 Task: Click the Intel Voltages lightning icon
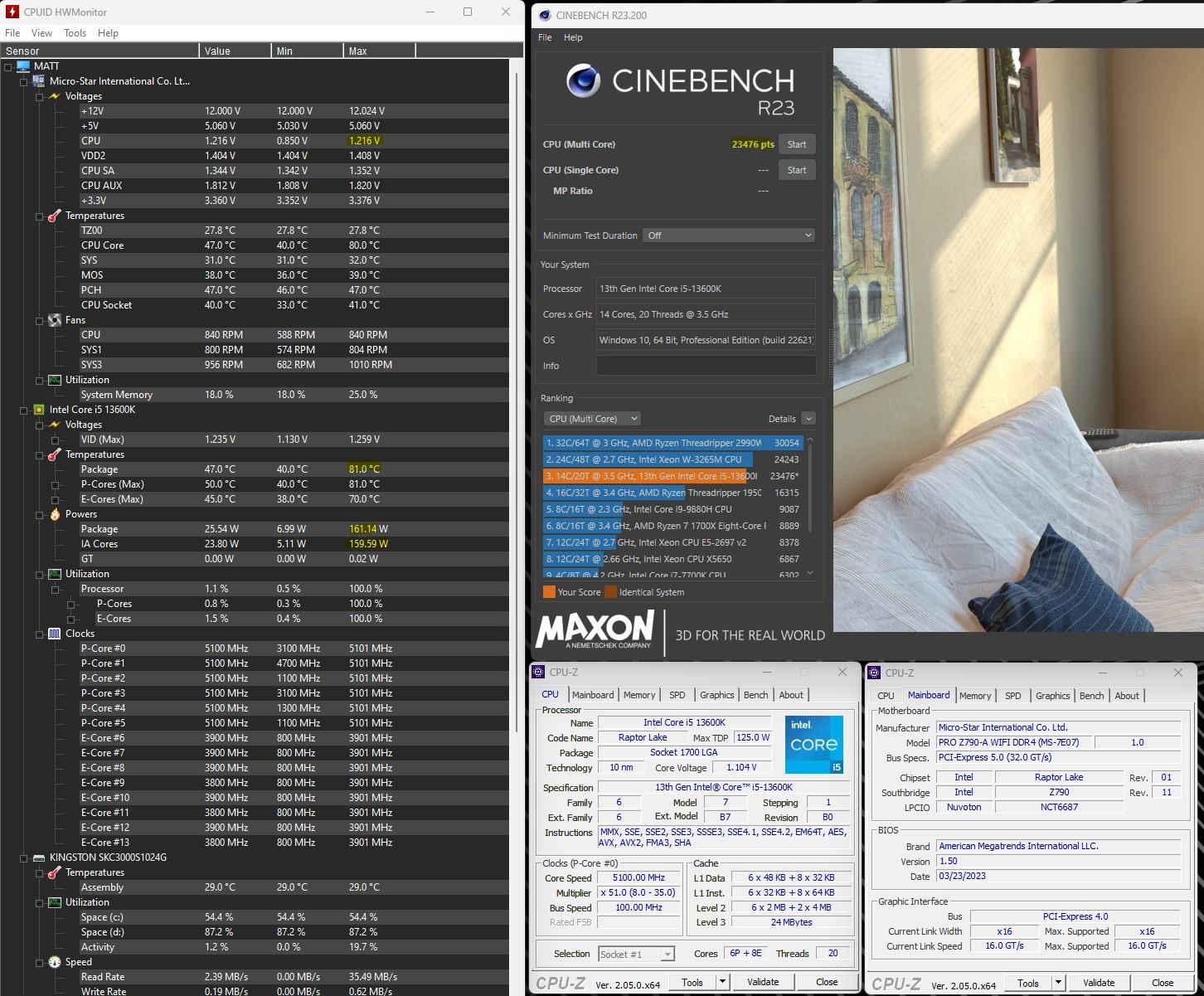[55, 425]
